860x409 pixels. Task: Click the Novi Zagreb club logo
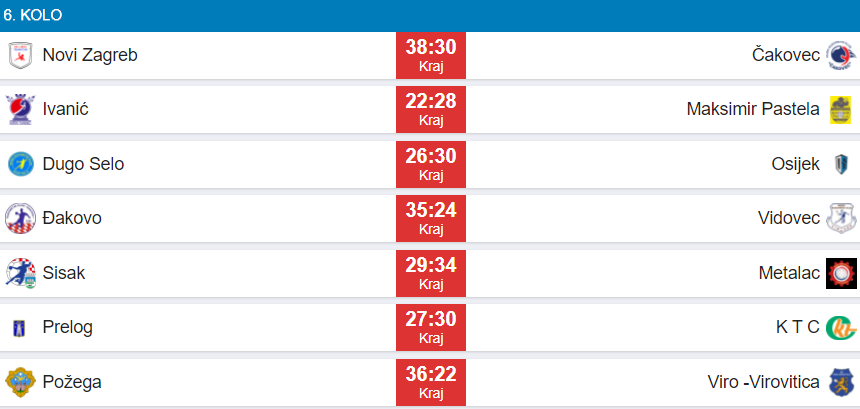pyautogui.click(x=20, y=56)
